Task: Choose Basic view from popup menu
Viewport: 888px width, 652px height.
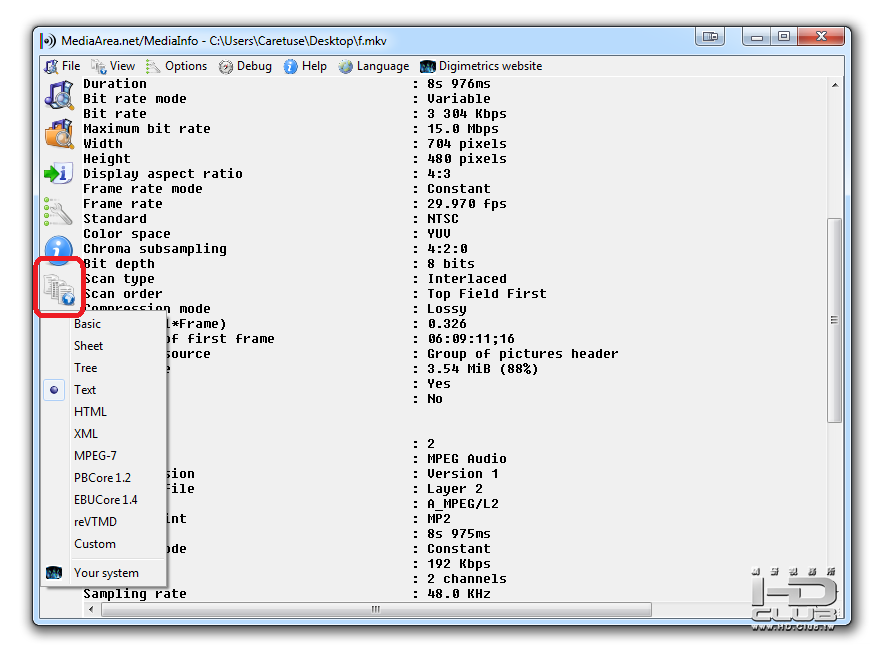Action: [x=105, y=324]
